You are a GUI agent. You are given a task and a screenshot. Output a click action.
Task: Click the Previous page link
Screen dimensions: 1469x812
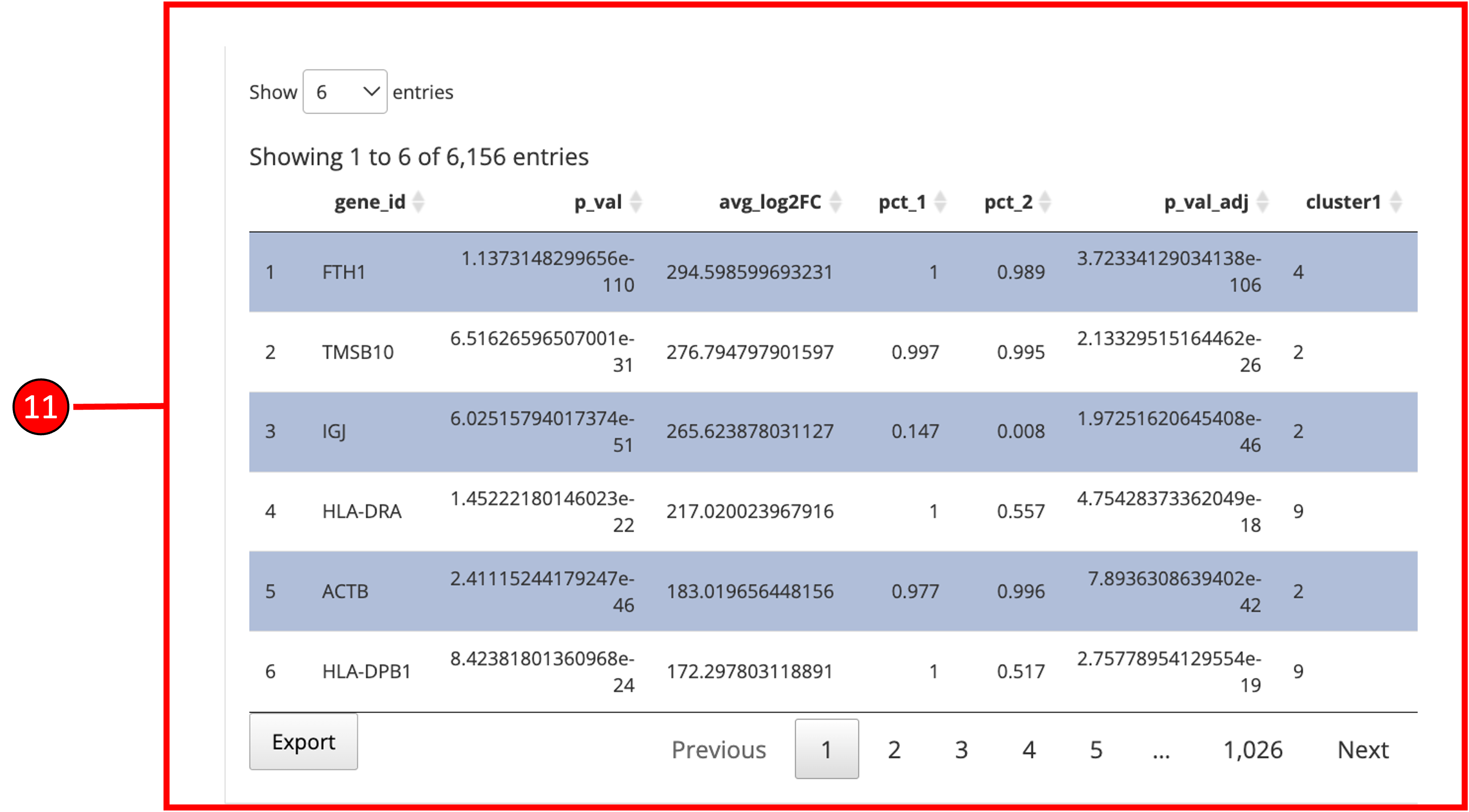pyautogui.click(x=718, y=749)
